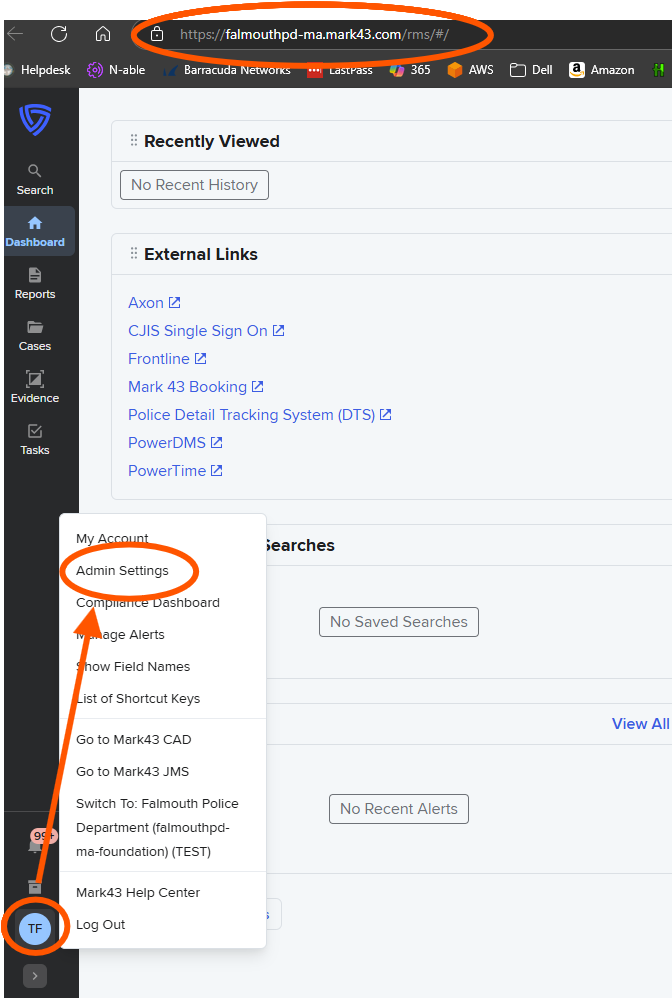Screen dimensions: 672x998
Task: Click the No Saved Searches button
Action: pyautogui.click(x=399, y=622)
